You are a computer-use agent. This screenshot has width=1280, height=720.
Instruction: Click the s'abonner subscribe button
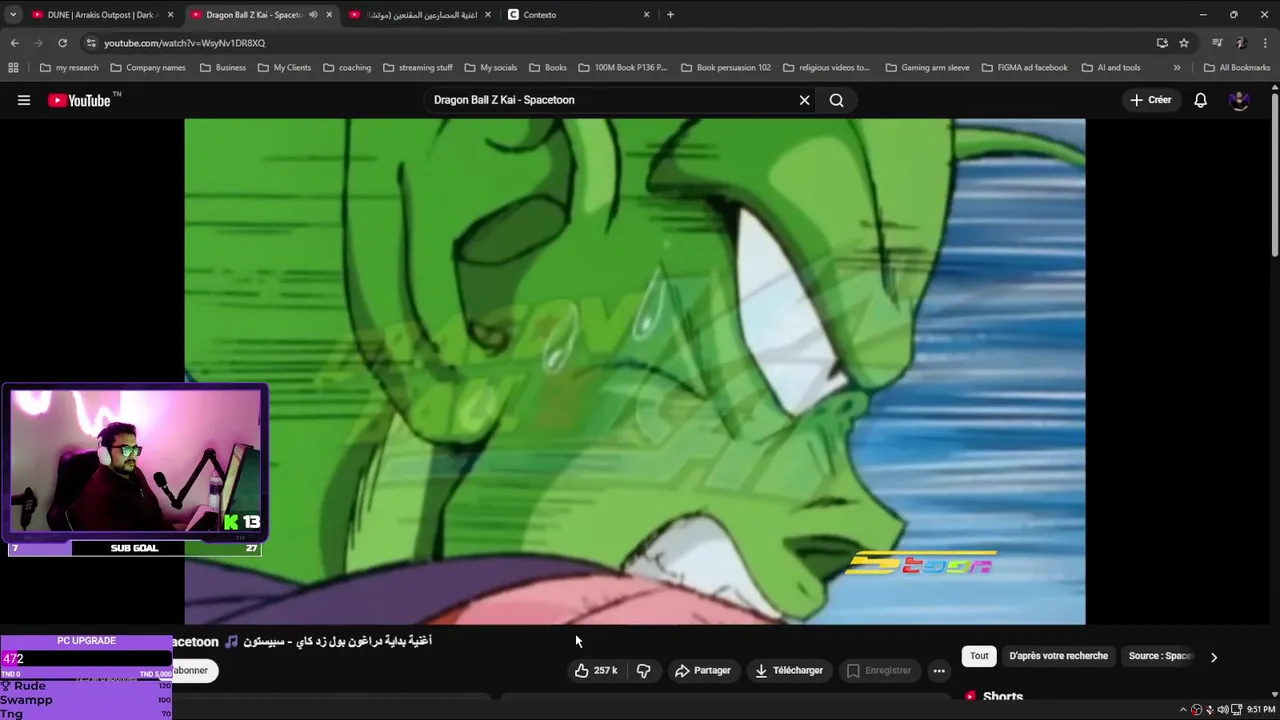[x=192, y=671]
